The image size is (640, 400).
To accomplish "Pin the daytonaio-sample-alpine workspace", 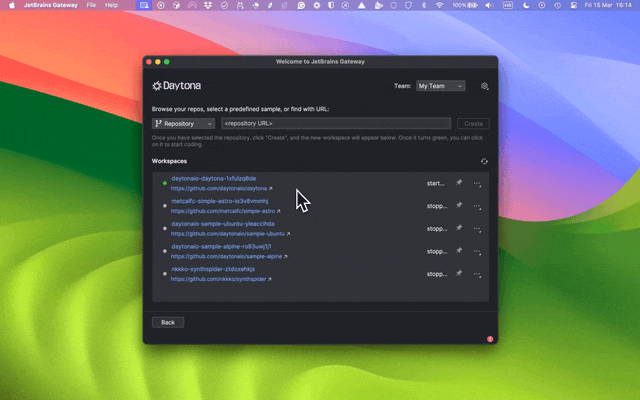I will [459, 251].
